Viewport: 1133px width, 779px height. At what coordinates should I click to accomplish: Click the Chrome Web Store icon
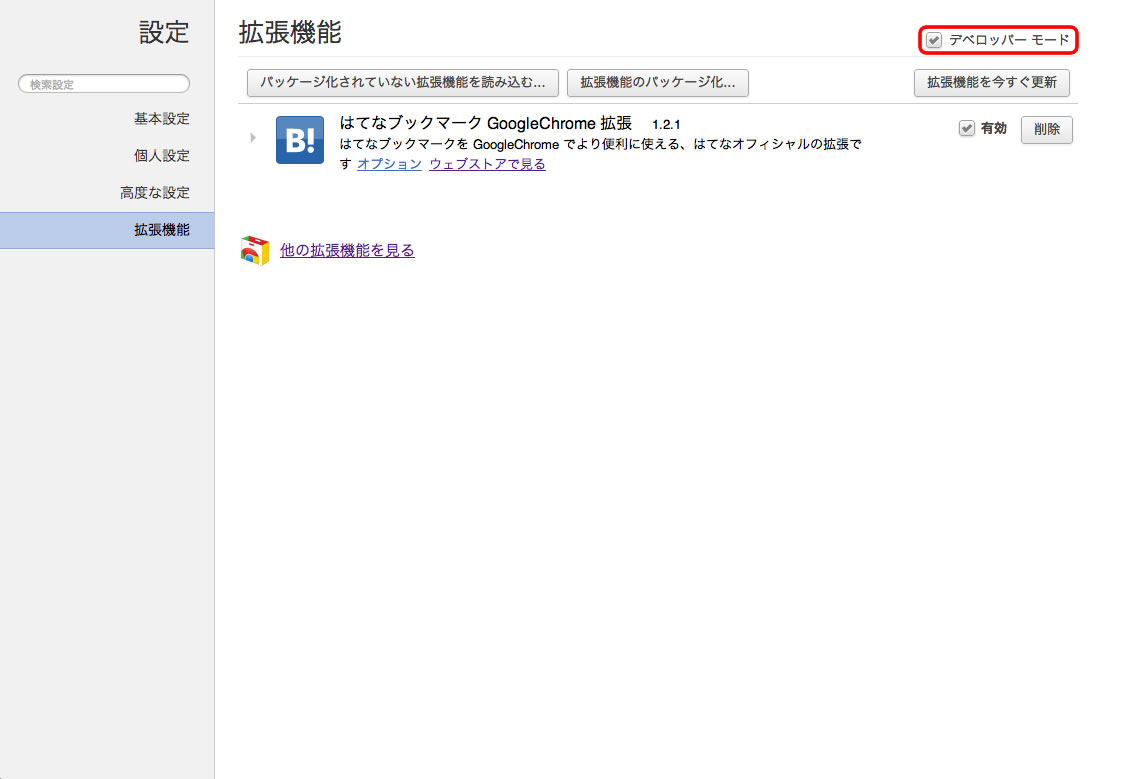(x=254, y=251)
